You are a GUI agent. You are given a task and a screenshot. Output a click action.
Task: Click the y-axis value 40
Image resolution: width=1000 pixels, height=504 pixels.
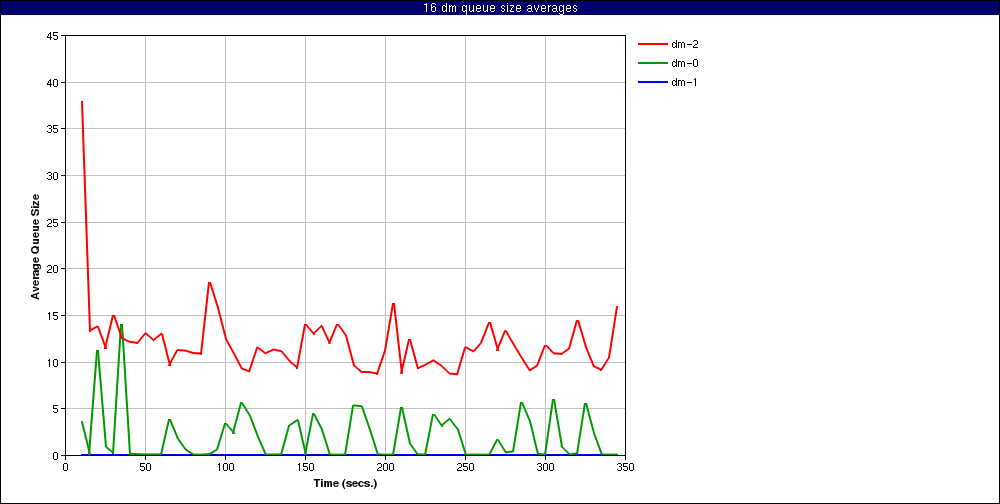click(x=53, y=83)
